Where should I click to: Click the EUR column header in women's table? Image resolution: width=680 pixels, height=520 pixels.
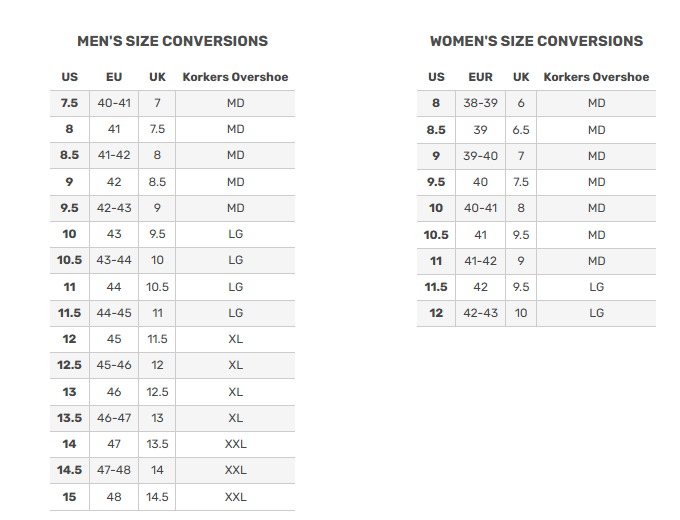click(x=480, y=77)
